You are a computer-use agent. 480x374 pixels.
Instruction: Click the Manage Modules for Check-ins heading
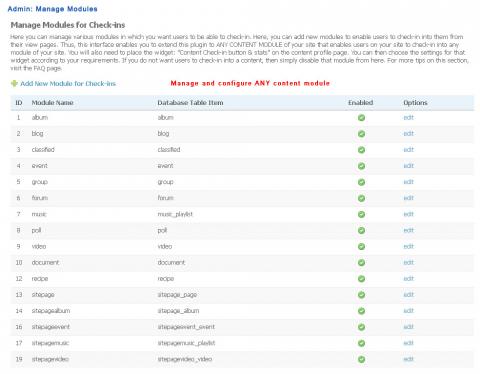(68, 25)
